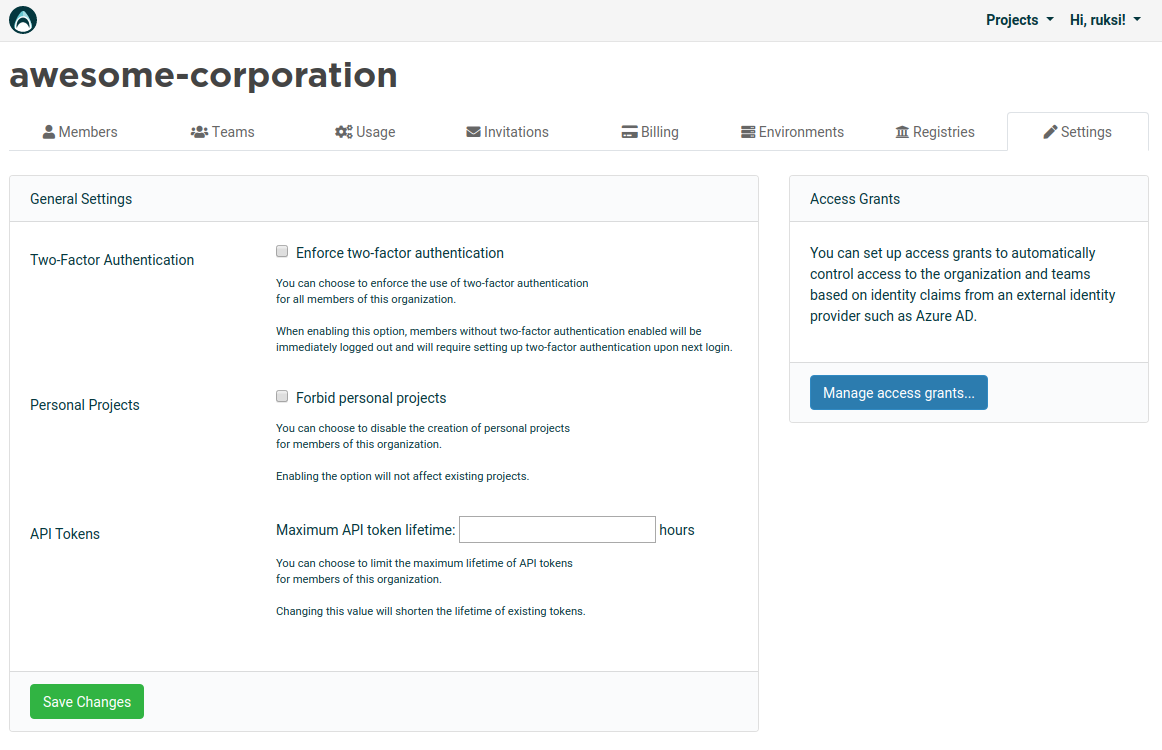Click the Forbid personal projects label
The height and width of the screenshot is (750, 1162).
[371, 398]
